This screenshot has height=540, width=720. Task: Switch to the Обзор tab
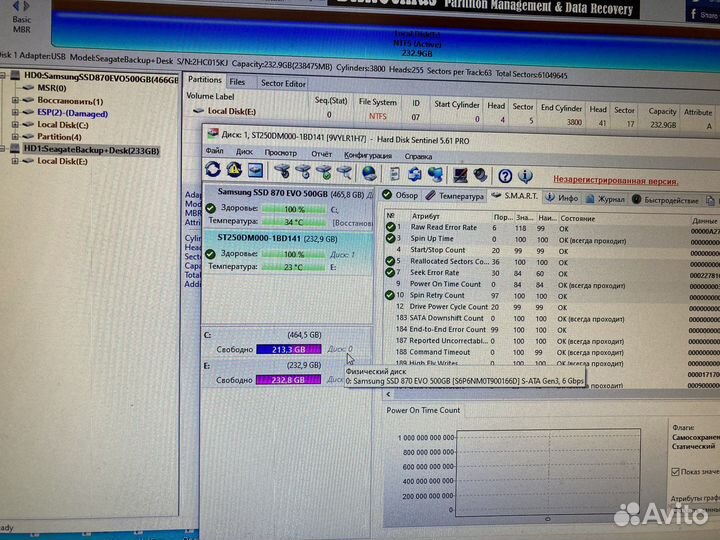tap(400, 195)
